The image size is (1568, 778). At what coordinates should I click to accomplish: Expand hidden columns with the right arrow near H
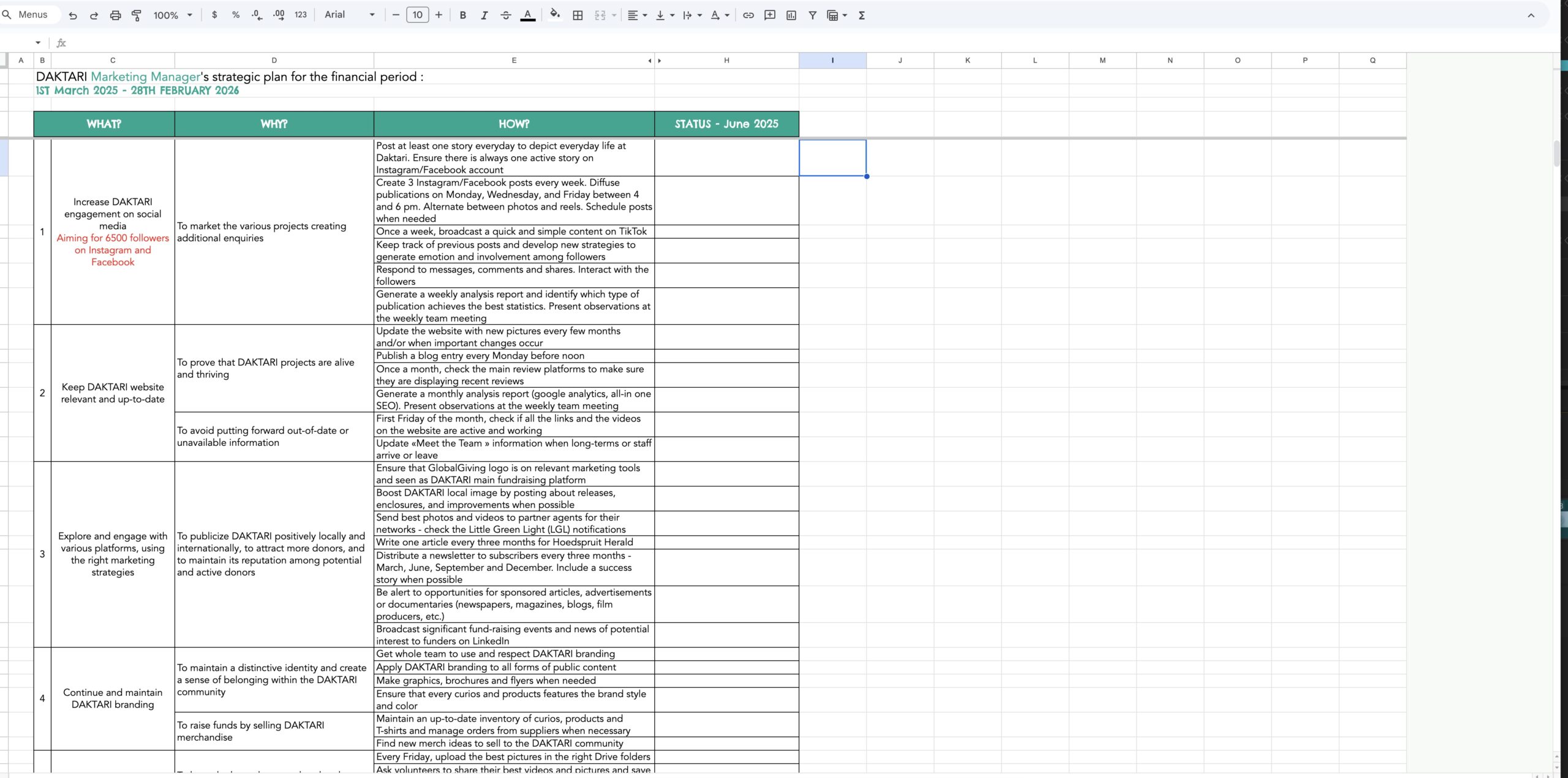pos(660,61)
